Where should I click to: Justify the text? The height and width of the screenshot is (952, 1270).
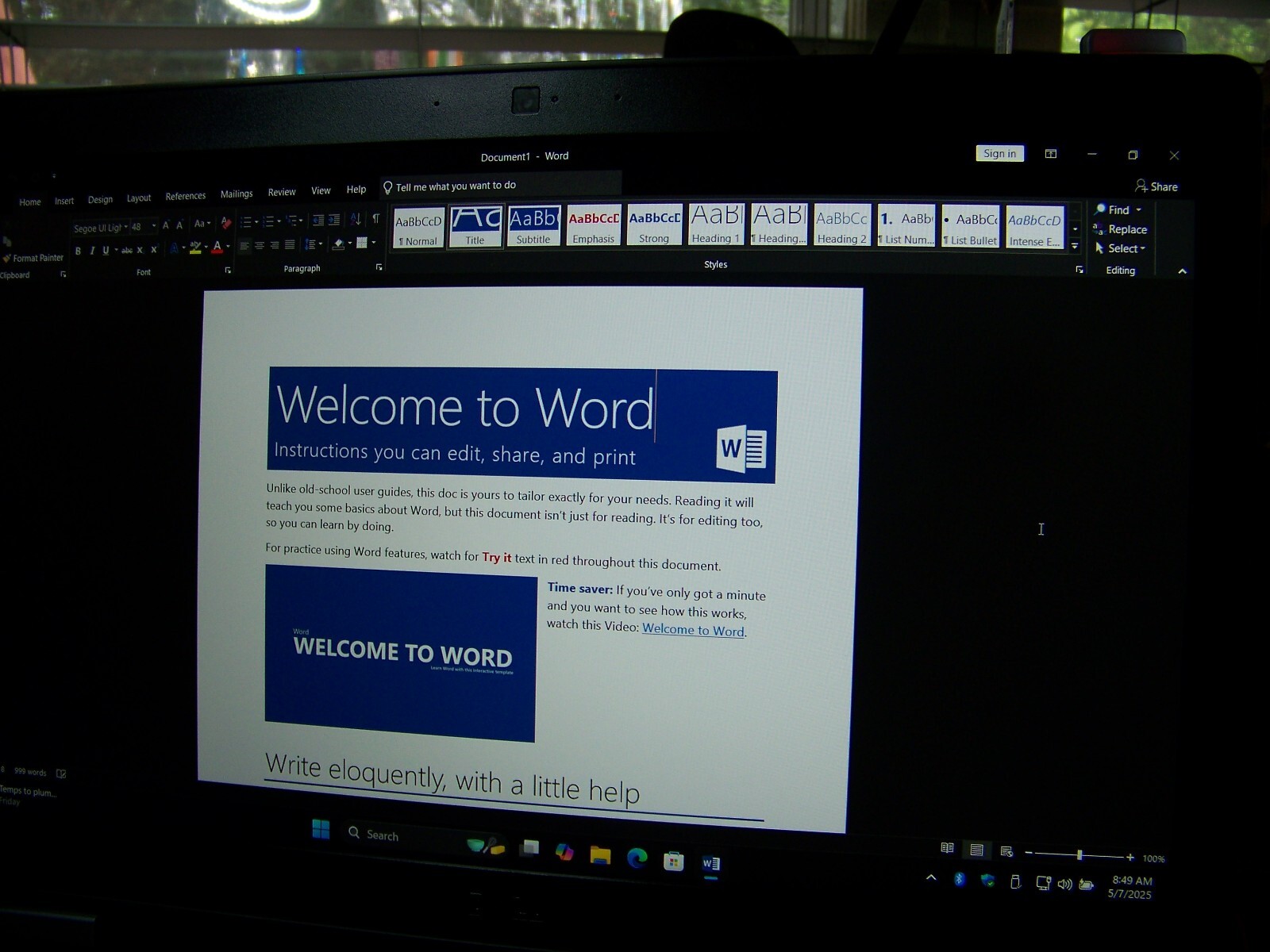[290, 245]
